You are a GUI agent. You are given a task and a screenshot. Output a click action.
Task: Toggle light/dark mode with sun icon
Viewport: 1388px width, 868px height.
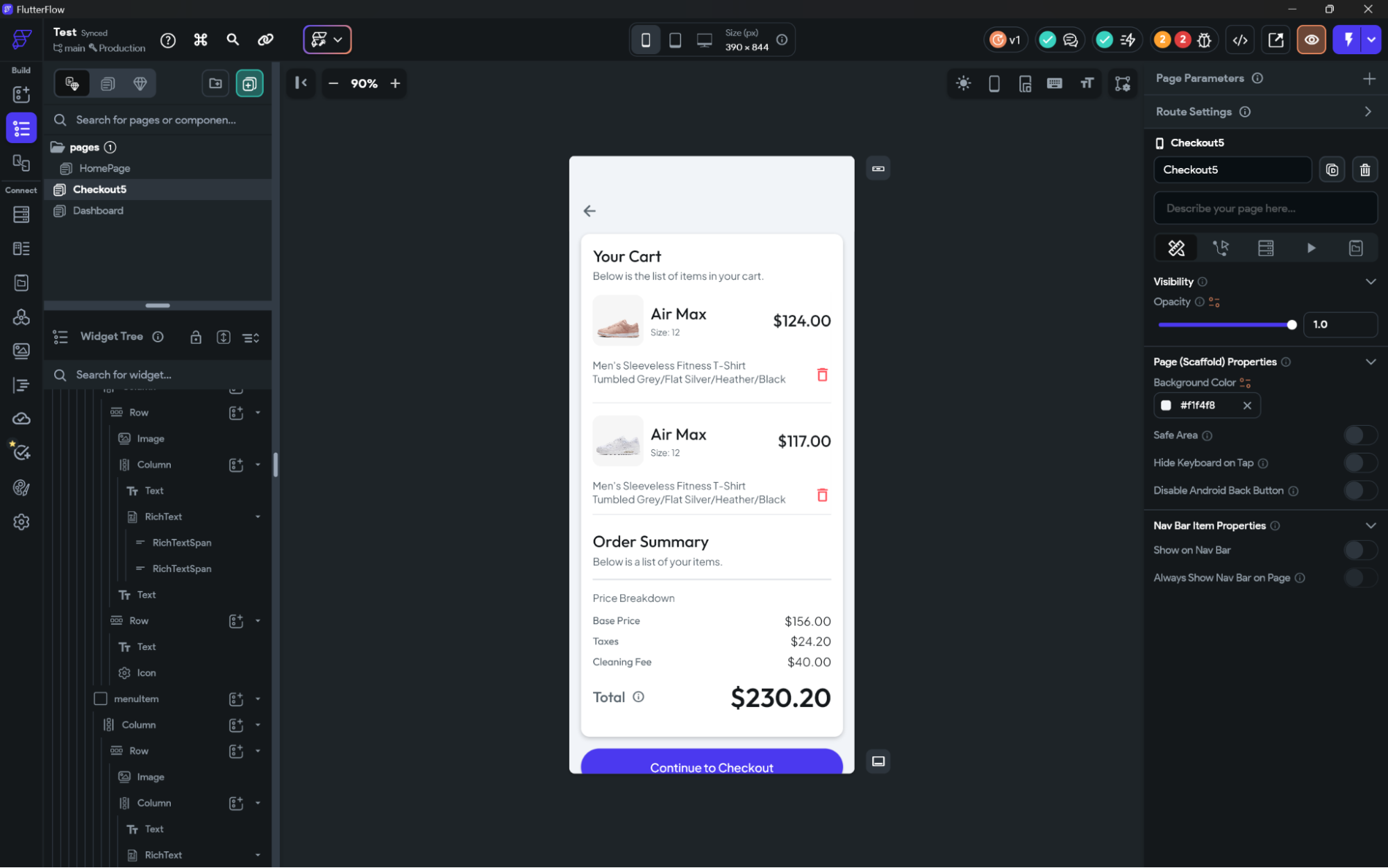[964, 83]
